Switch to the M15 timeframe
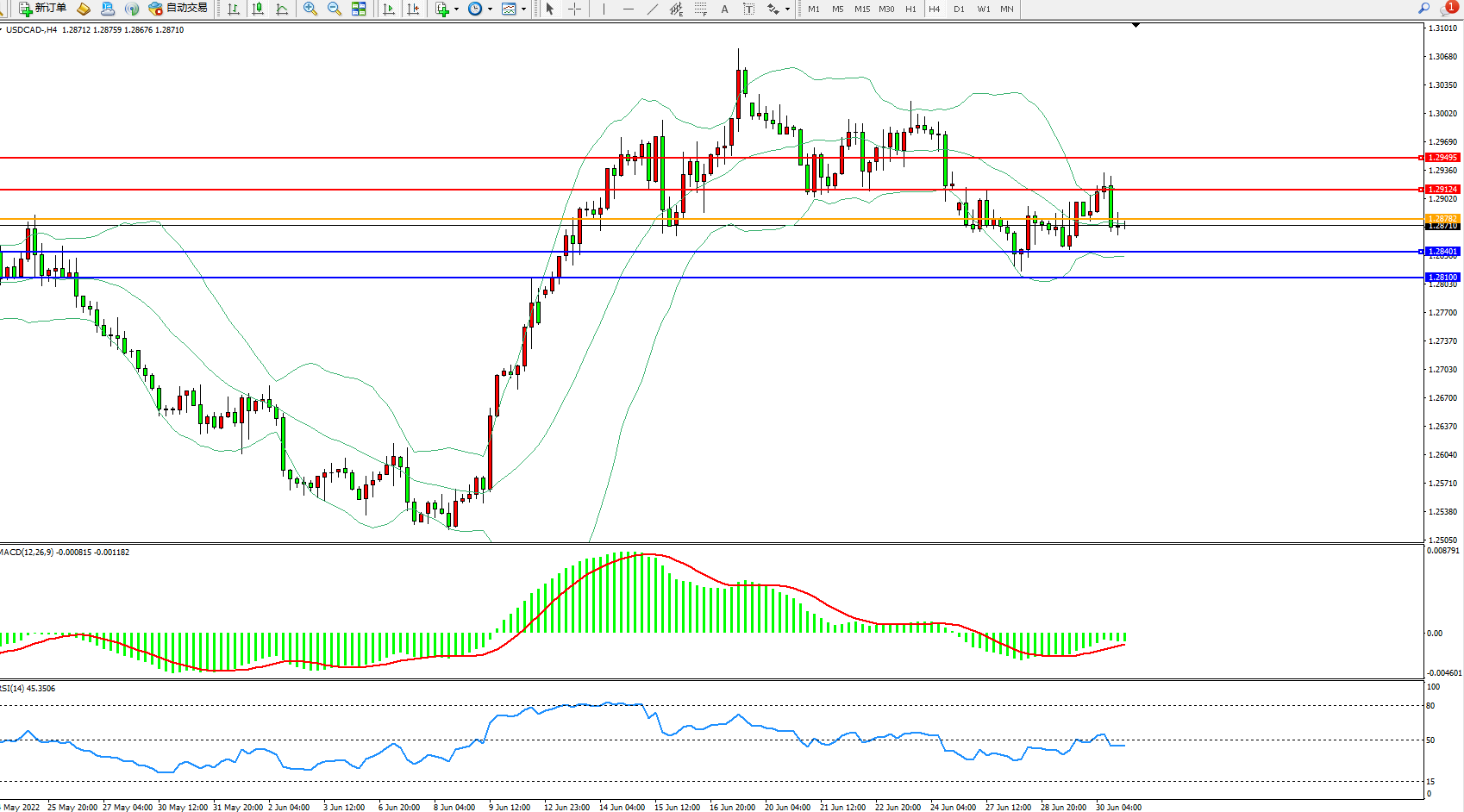Screen dimensions: 1464x812 [862, 9]
